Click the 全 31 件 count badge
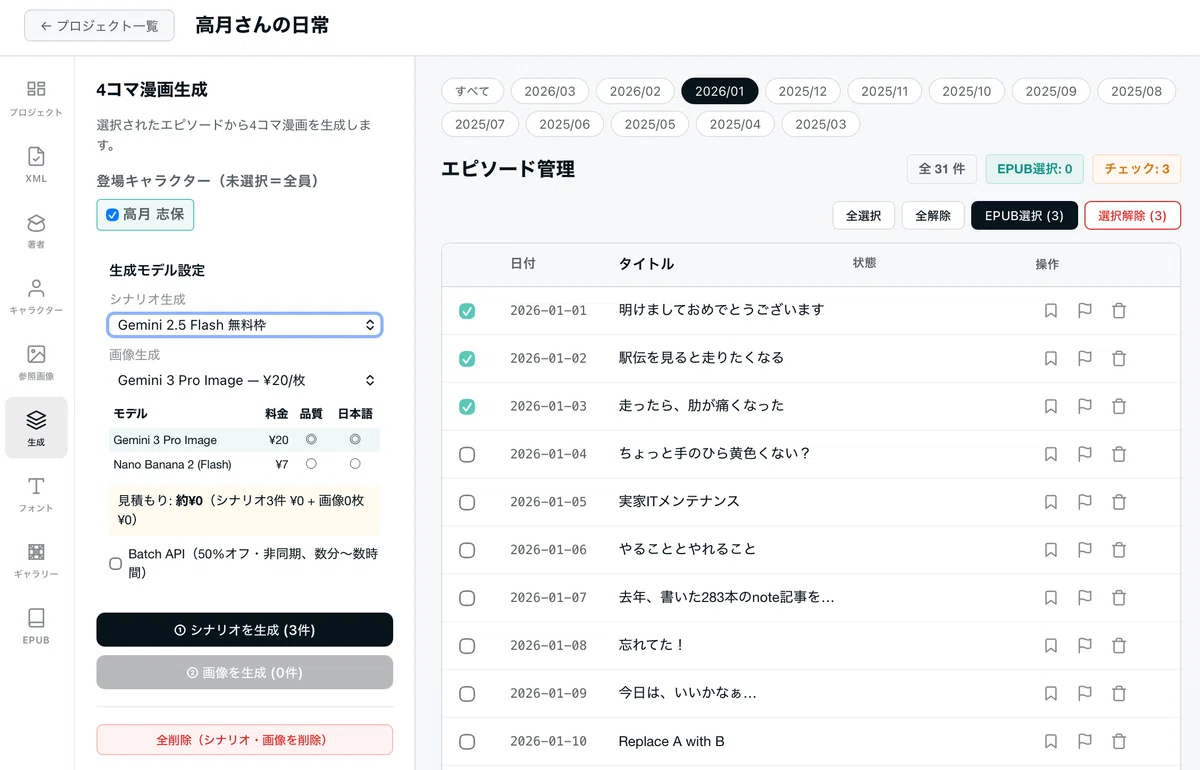This screenshot has height=770, width=1200. [x=942, y=169]
